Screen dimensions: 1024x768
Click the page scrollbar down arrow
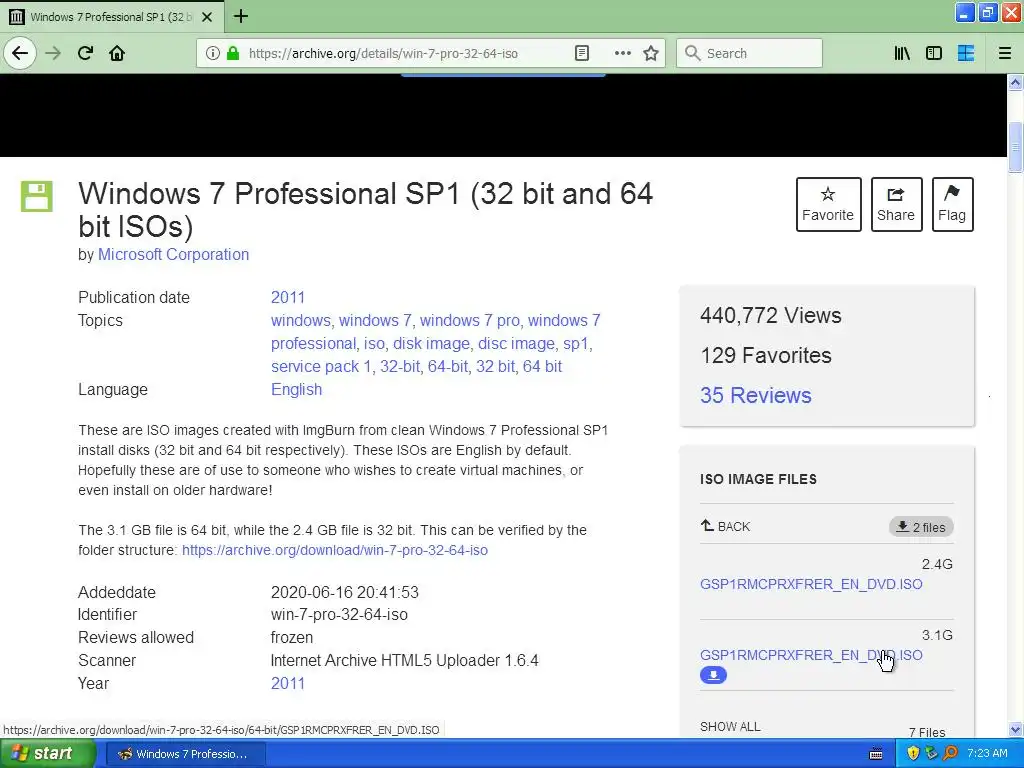point(1016,729)
